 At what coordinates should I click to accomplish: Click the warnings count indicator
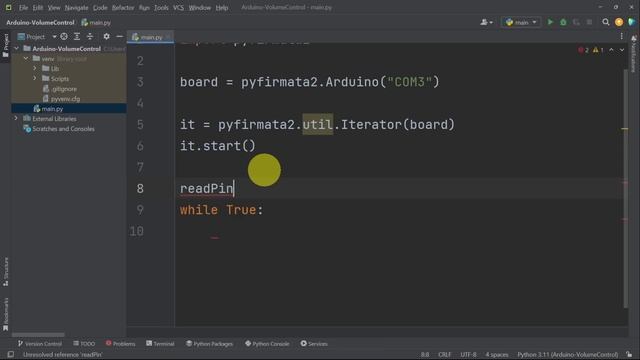[598, 50]
